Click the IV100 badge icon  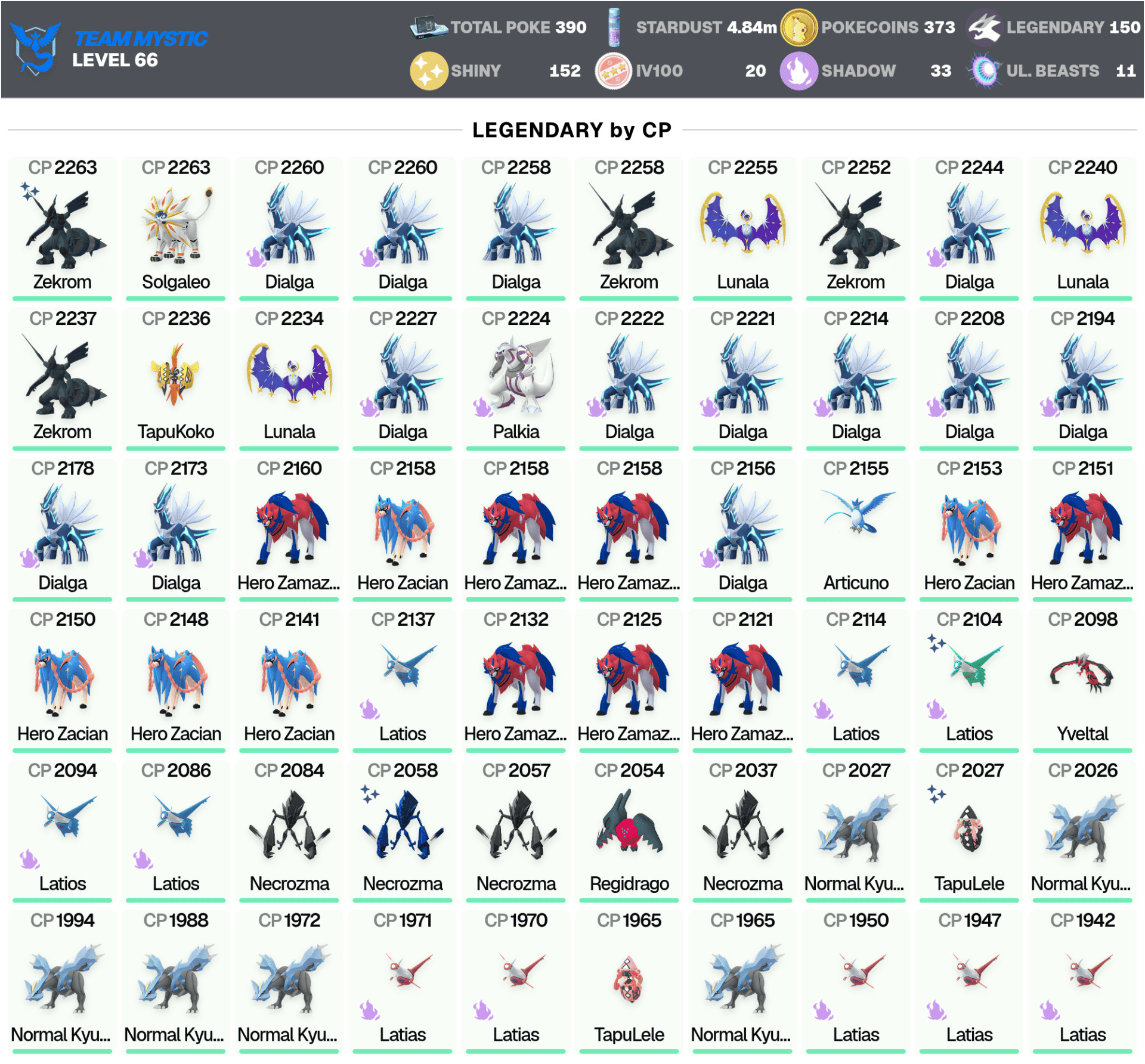613,71
